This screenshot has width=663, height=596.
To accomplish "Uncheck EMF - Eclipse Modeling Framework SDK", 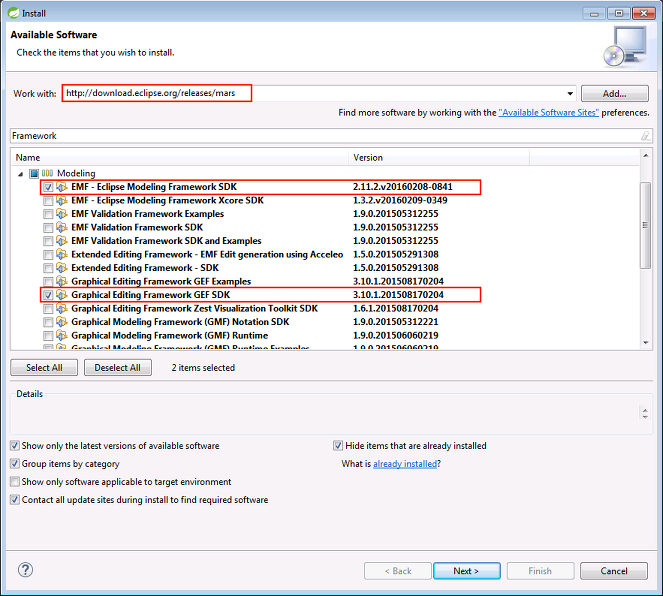I will click(x=48, y=187).
